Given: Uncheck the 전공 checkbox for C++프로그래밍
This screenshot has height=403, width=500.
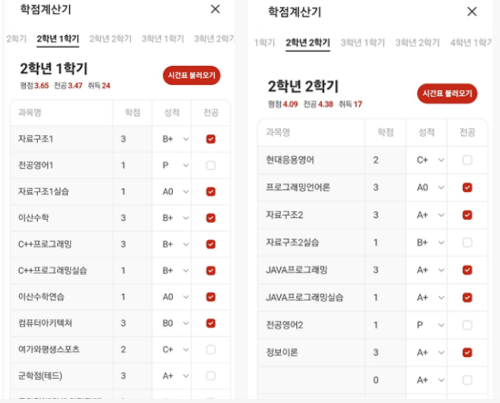Looking at the screenshot, I should [211, 244].
